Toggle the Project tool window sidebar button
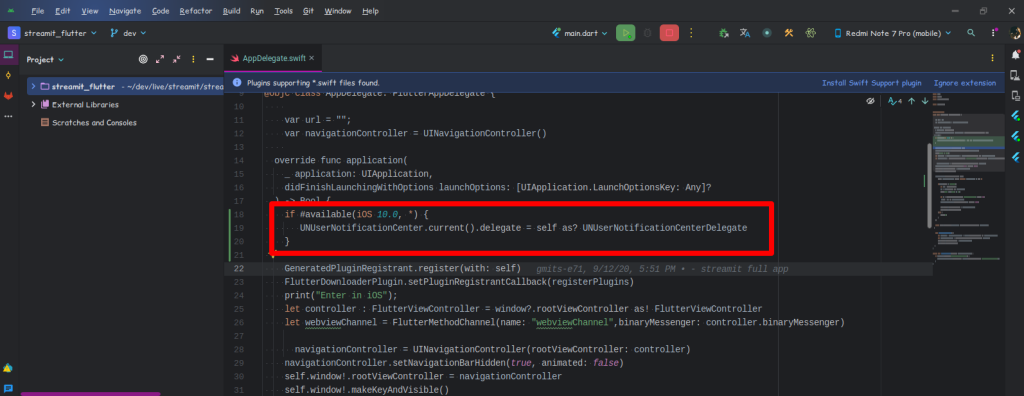Image resolution: width=1024 pixels, height=396 pixels. 8,55
